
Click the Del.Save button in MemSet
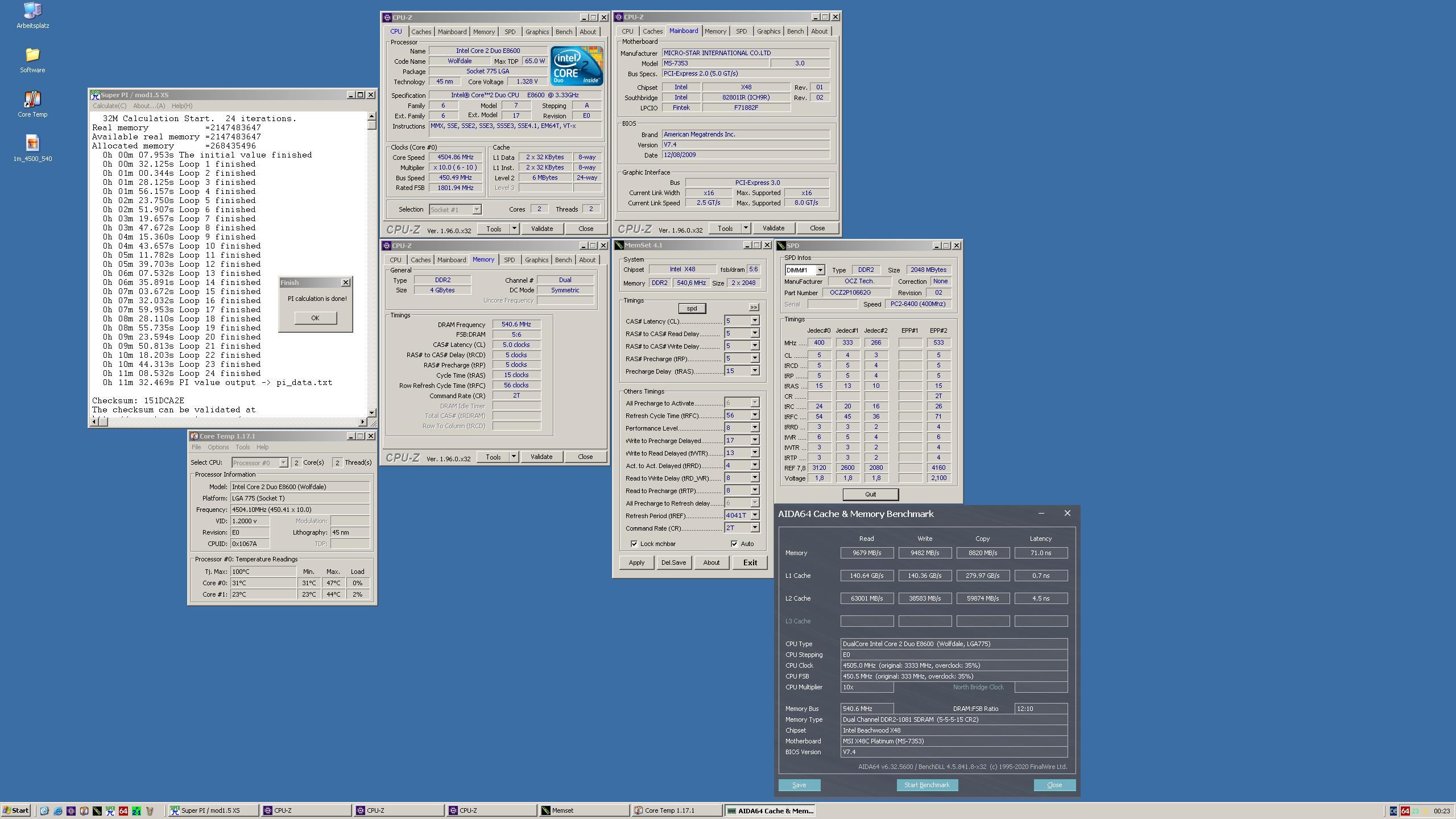(673, 562)
